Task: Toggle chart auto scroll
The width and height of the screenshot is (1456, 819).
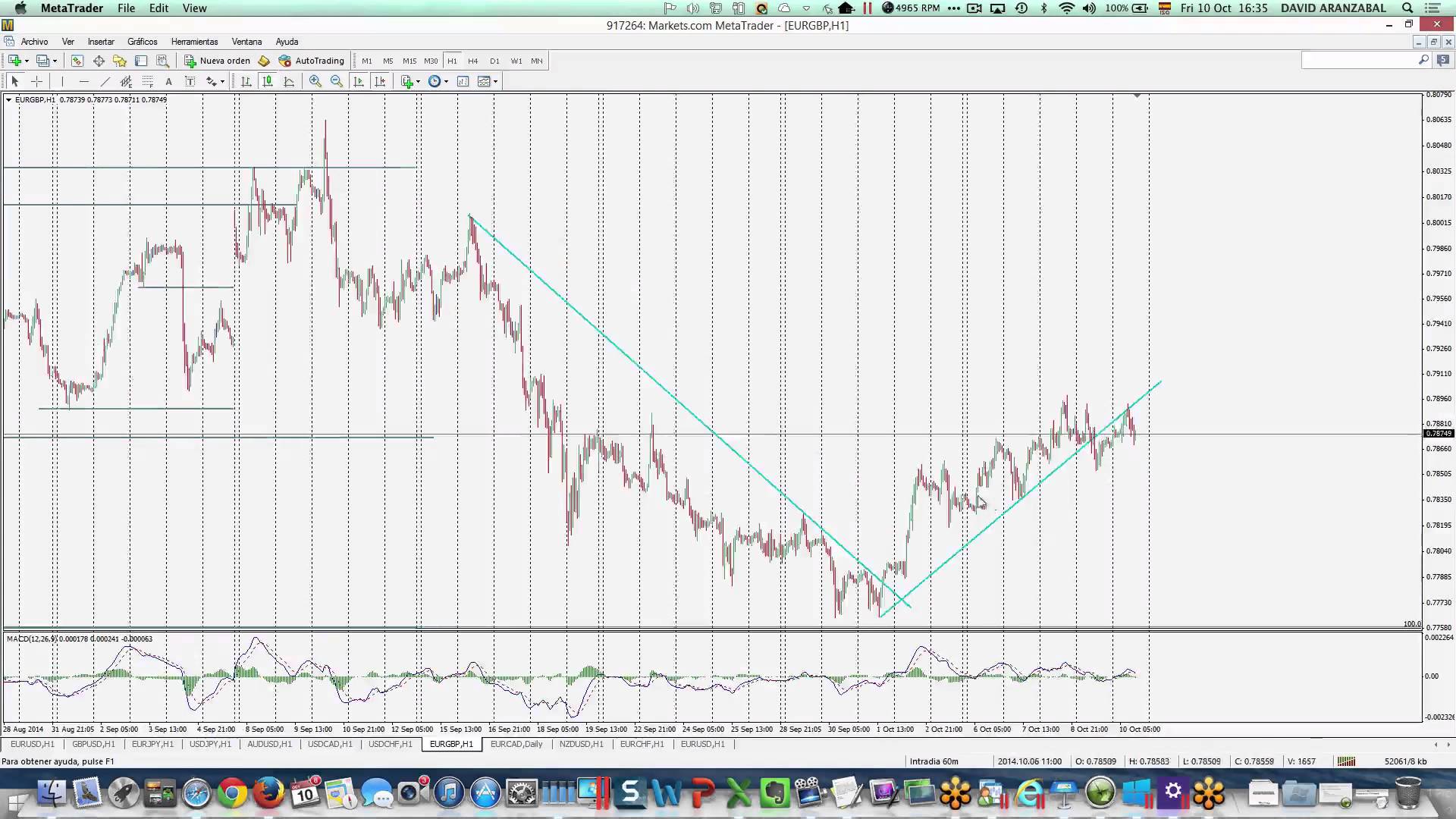Action: (x=359, y=81)
